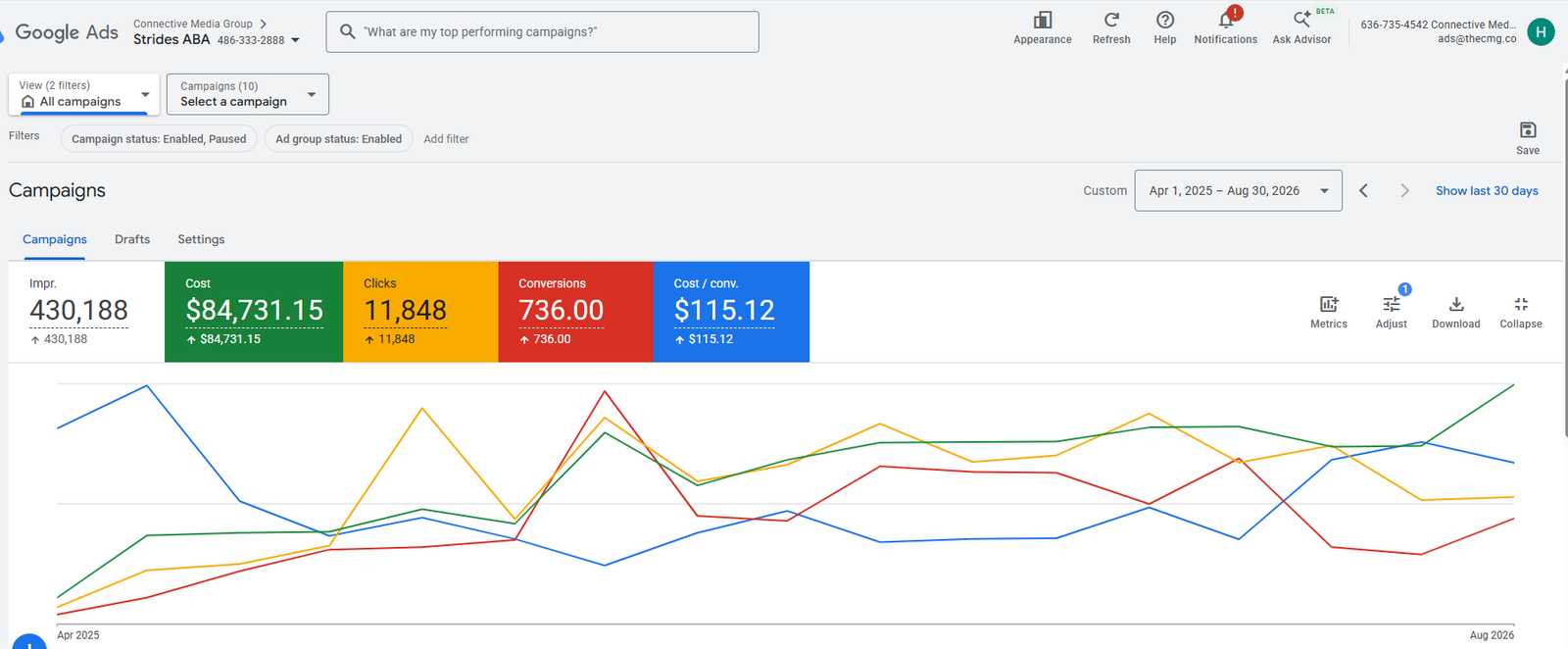The width and height of the screenshot is (1568, 649).
Task: Open the Select a campaign dropdown
Action: click(248, 94)
